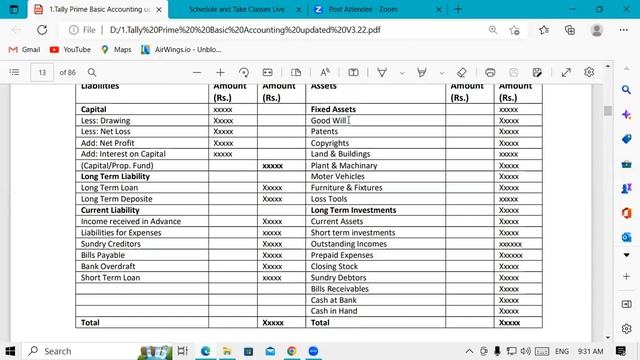Select the Erase tool
The width and height of the screenshot is (640, 360).
point(462,72)
